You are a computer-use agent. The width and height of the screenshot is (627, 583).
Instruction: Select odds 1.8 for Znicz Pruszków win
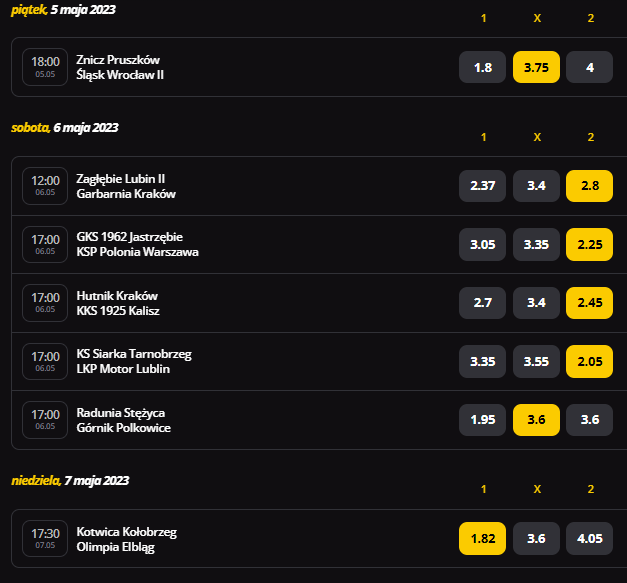tap(482, 67)
